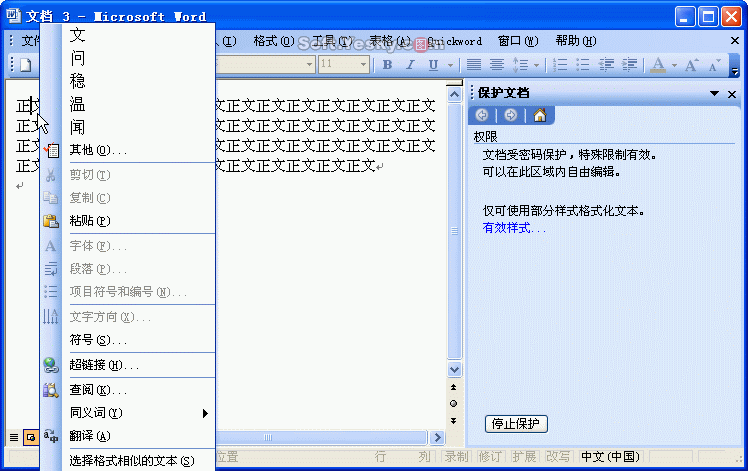This screenshot has height=471, width=748.
Task: Go to task pane Home icon
Action: coord(540,115)
